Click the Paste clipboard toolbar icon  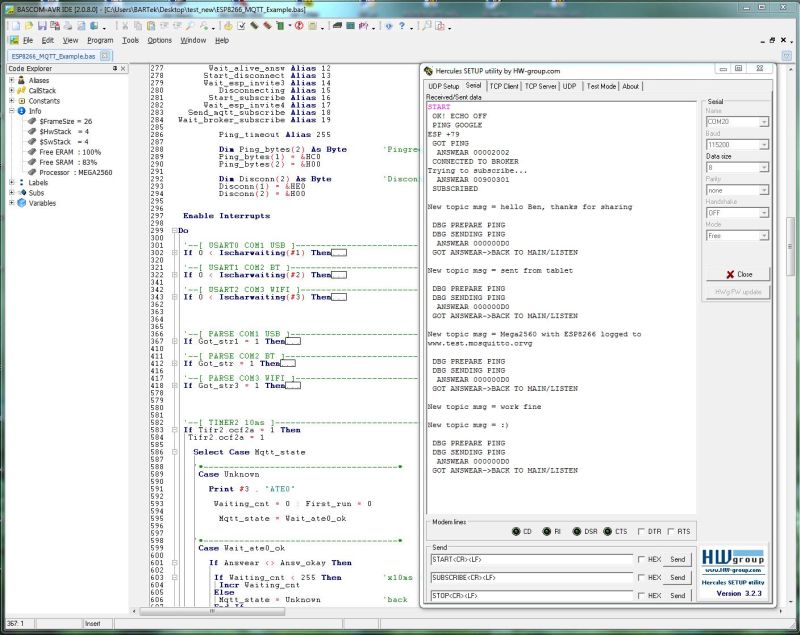click(151, 26)
